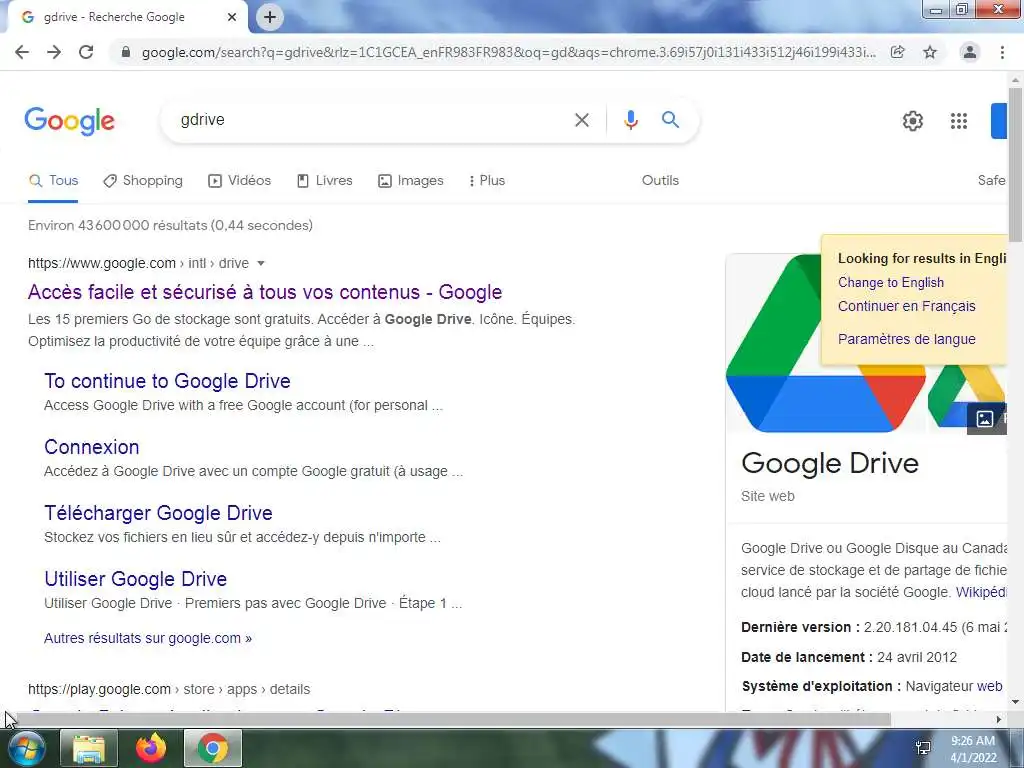This screenshot has width=1024, height=768.
Task: Open the Wikipédia link in Drive panel
Action: (x=982, y=592)
